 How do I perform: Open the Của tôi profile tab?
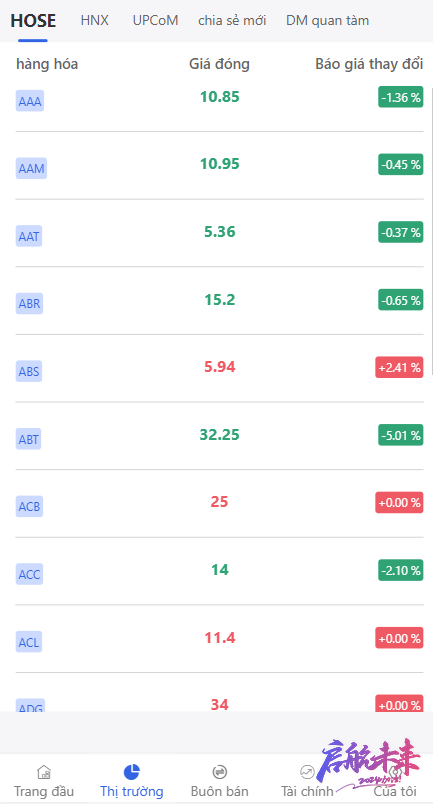click(x=395, y=781)
